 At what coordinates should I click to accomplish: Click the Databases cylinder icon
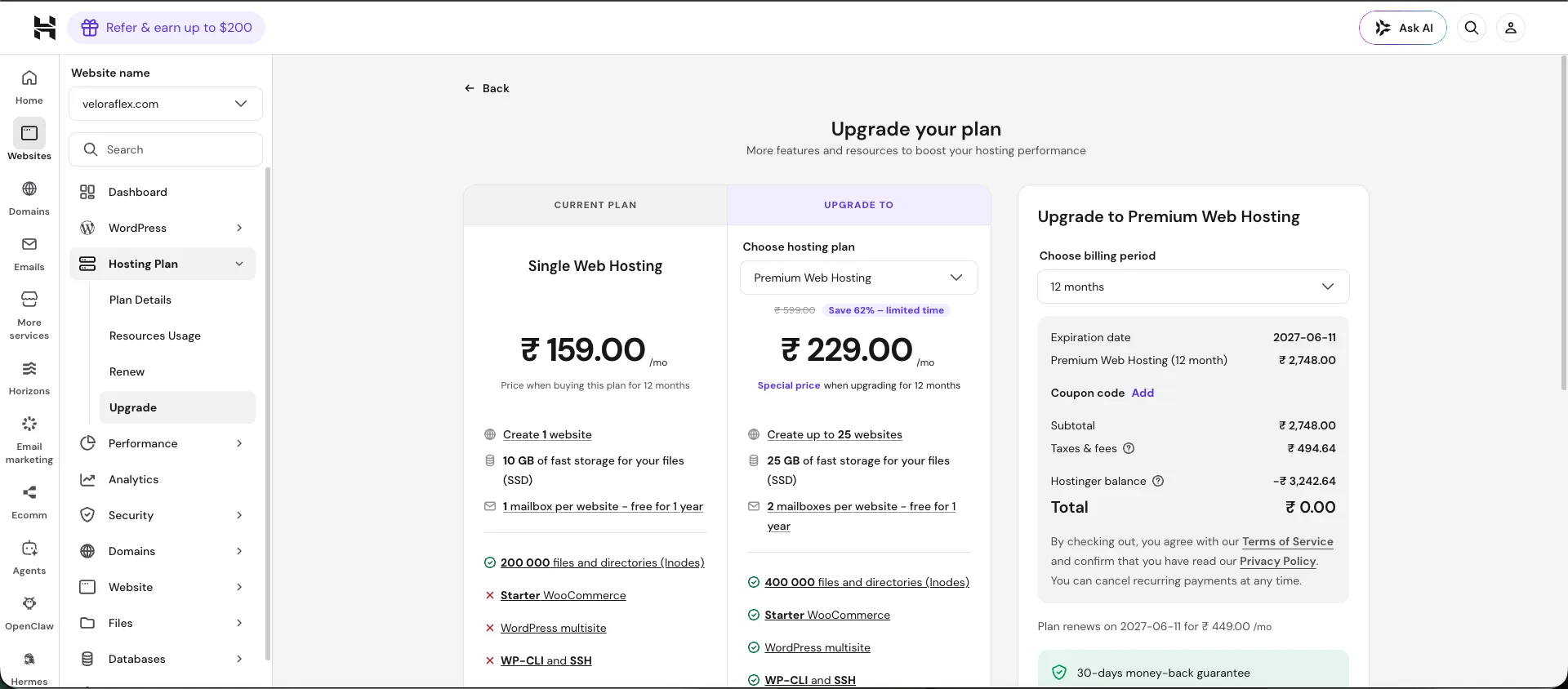(x=87, y=659)
